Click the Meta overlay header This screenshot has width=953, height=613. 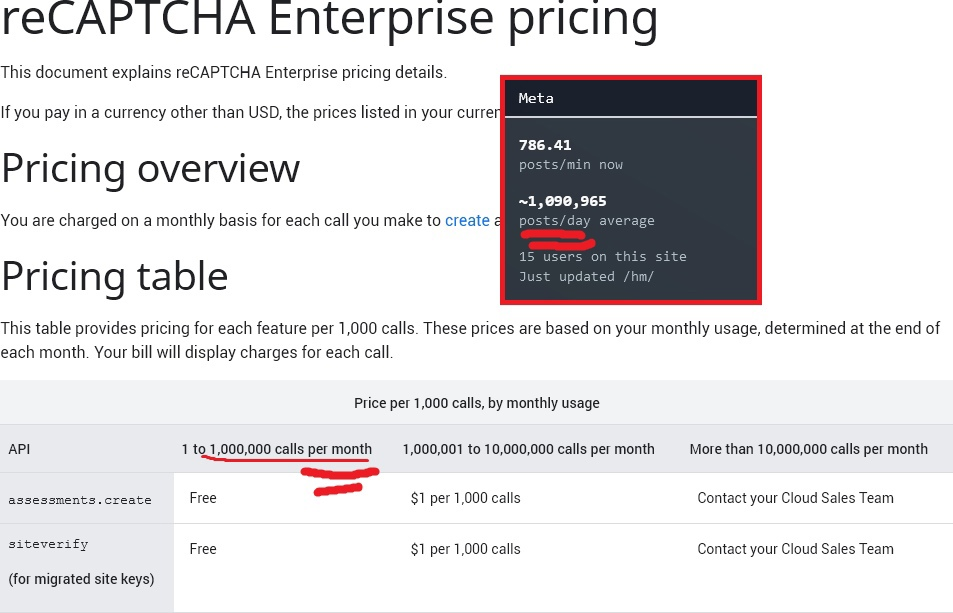[631, 98]
